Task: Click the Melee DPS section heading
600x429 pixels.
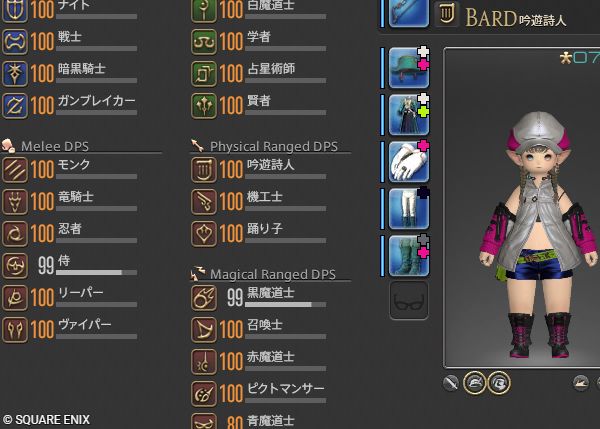Action: (55, 146)
